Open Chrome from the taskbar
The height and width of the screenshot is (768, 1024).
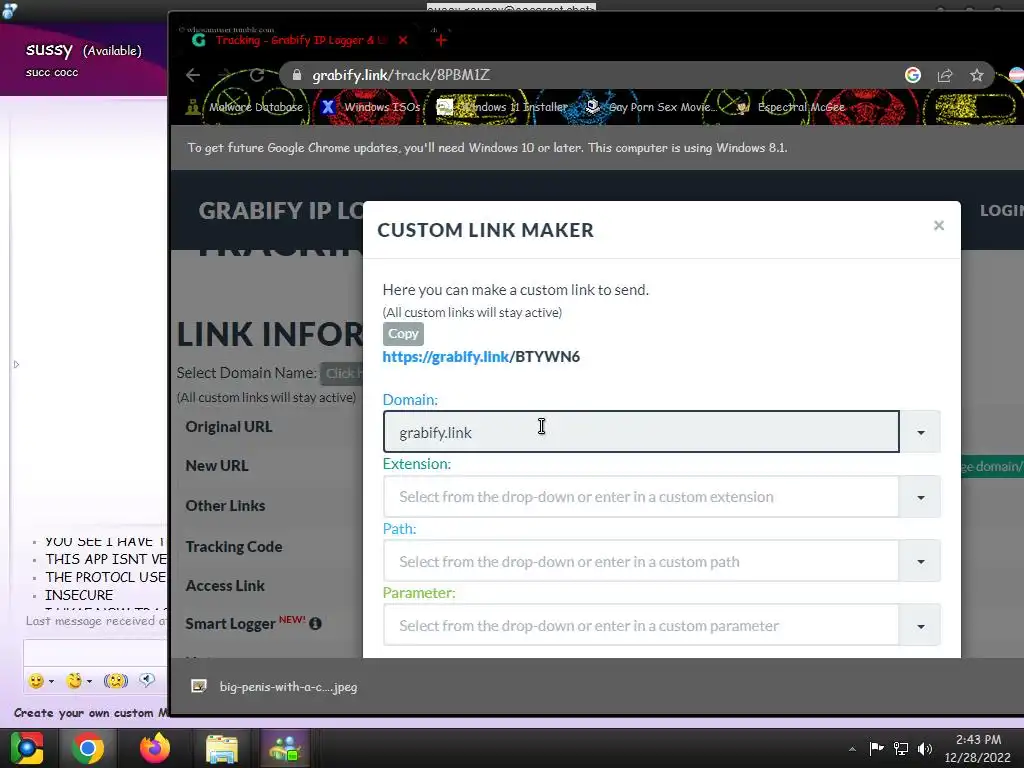click(88, 748)
